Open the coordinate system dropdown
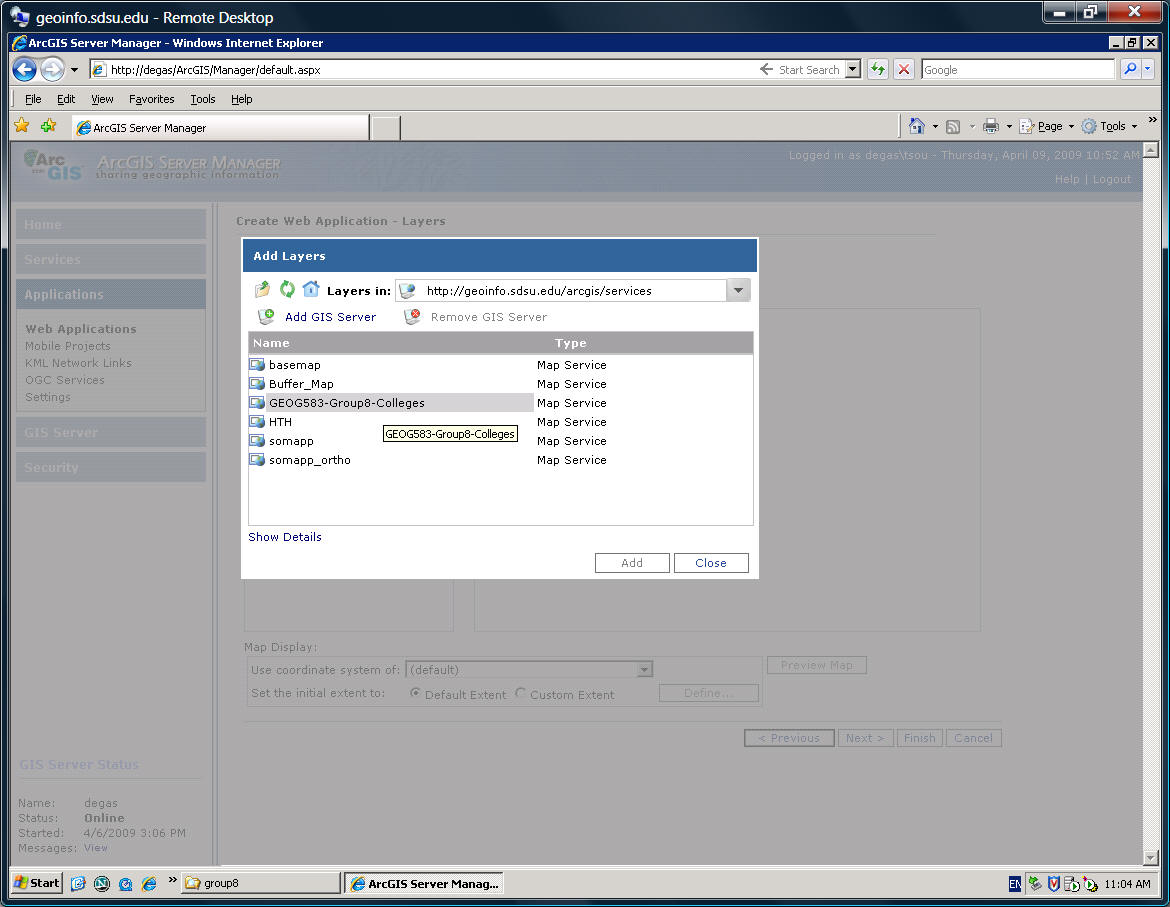 coord(645,670)
